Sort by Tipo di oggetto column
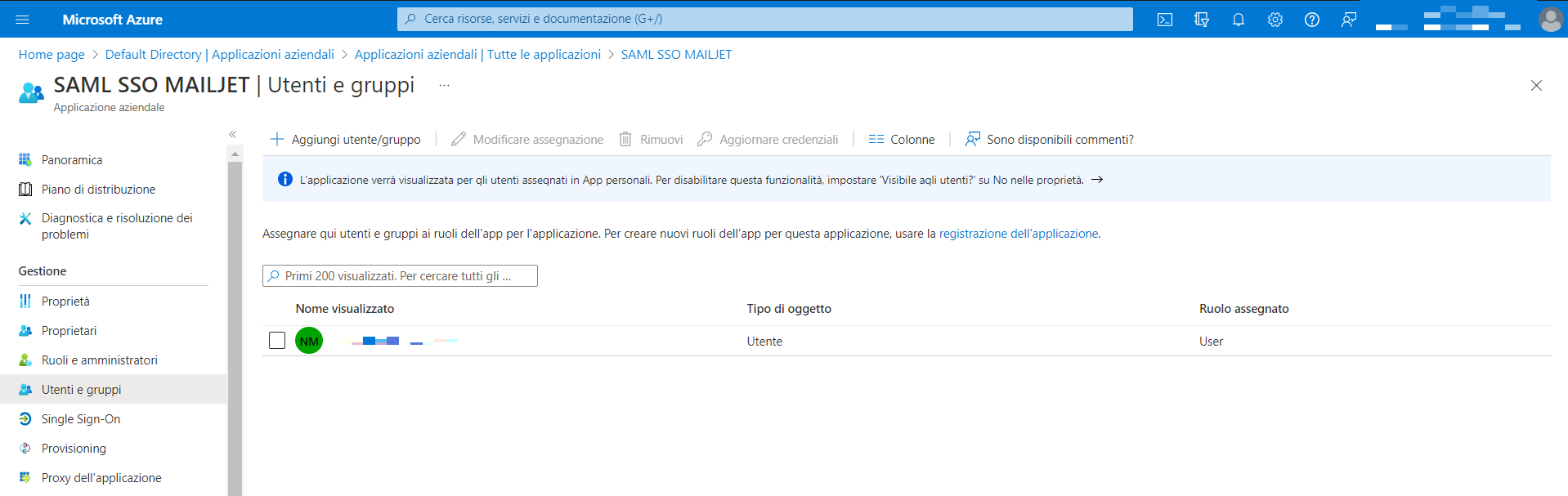The image size is (1568, 496). click(789, 309)
